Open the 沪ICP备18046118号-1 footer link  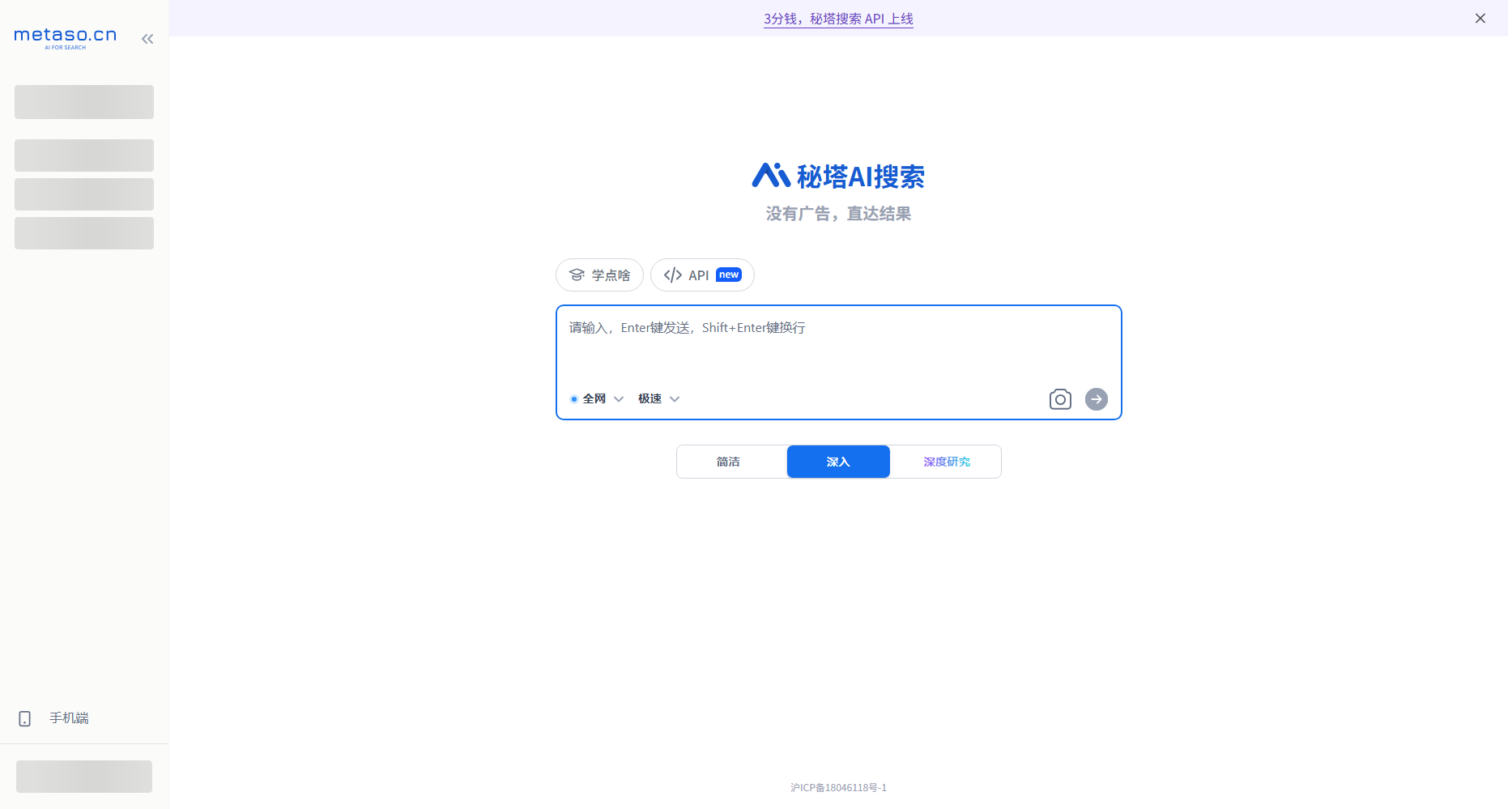coord(838,787)
